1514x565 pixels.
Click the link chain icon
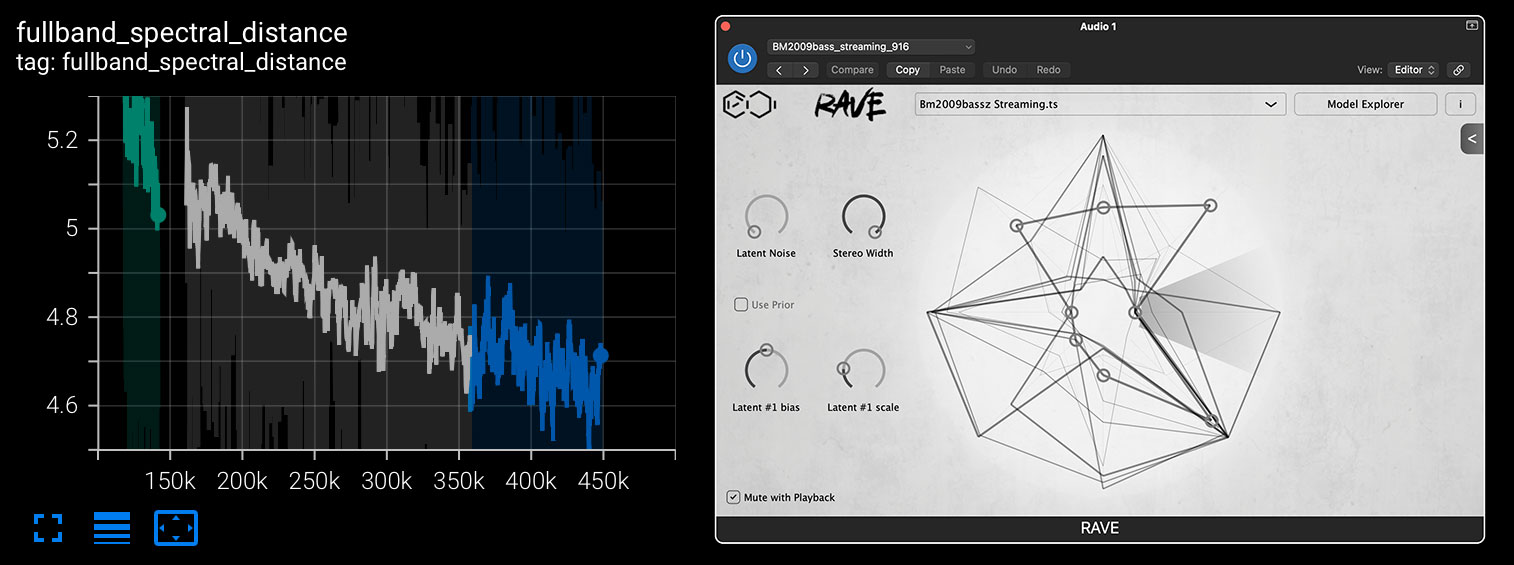click(1459, 70)
